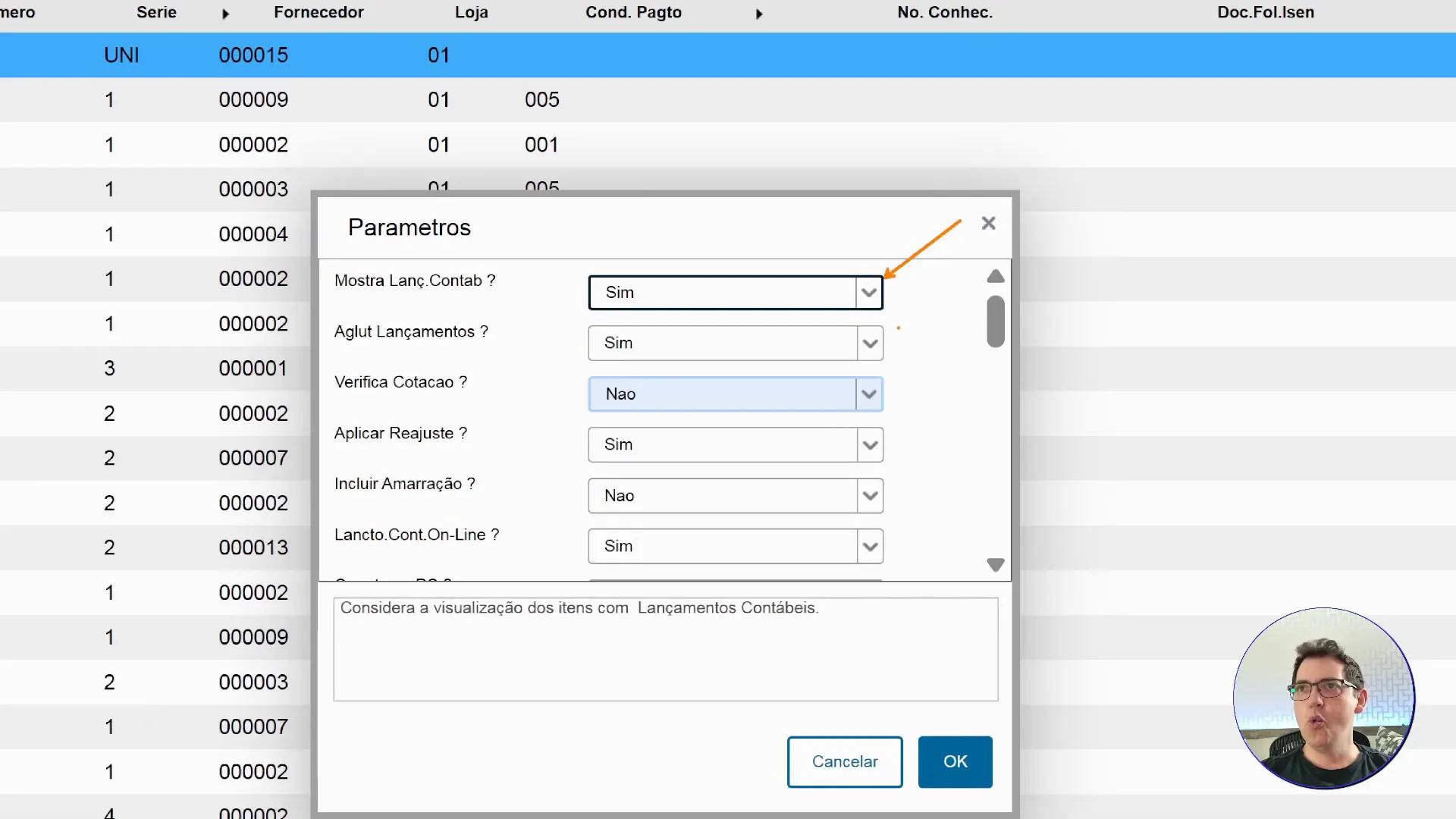1456x819 pixels.
Task: Click the parameter description text box
Action: [665, 649]
